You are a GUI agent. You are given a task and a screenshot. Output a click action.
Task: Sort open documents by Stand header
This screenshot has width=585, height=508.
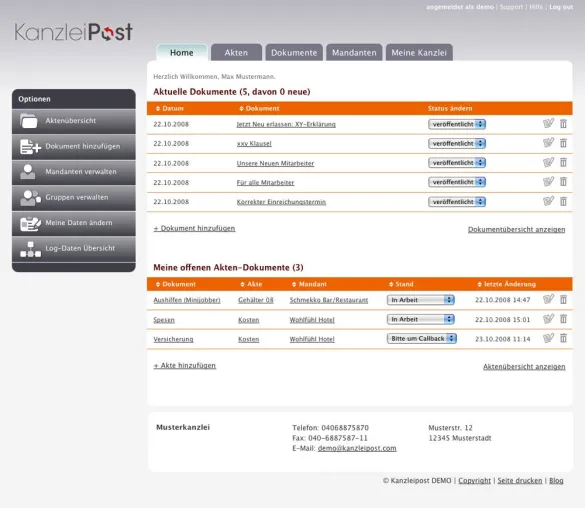(x=401, y=284)
